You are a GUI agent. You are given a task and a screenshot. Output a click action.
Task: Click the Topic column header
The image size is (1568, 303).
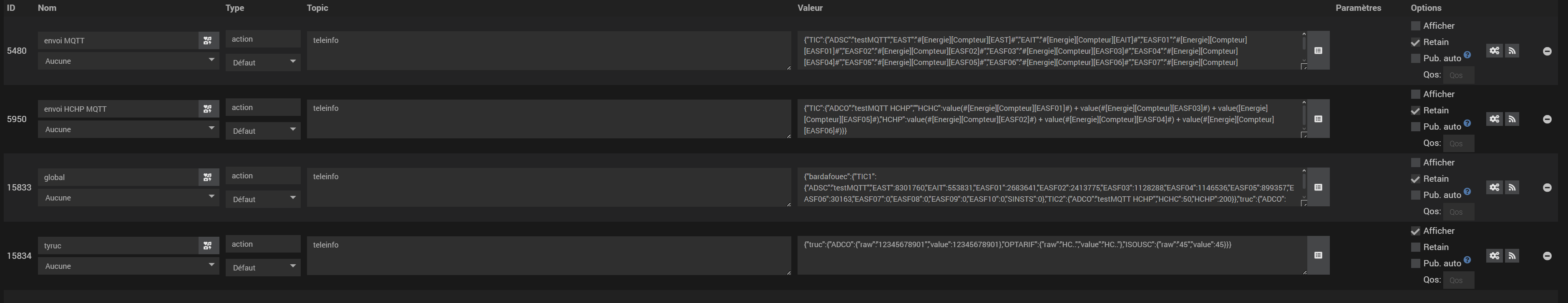pos(317,8)
